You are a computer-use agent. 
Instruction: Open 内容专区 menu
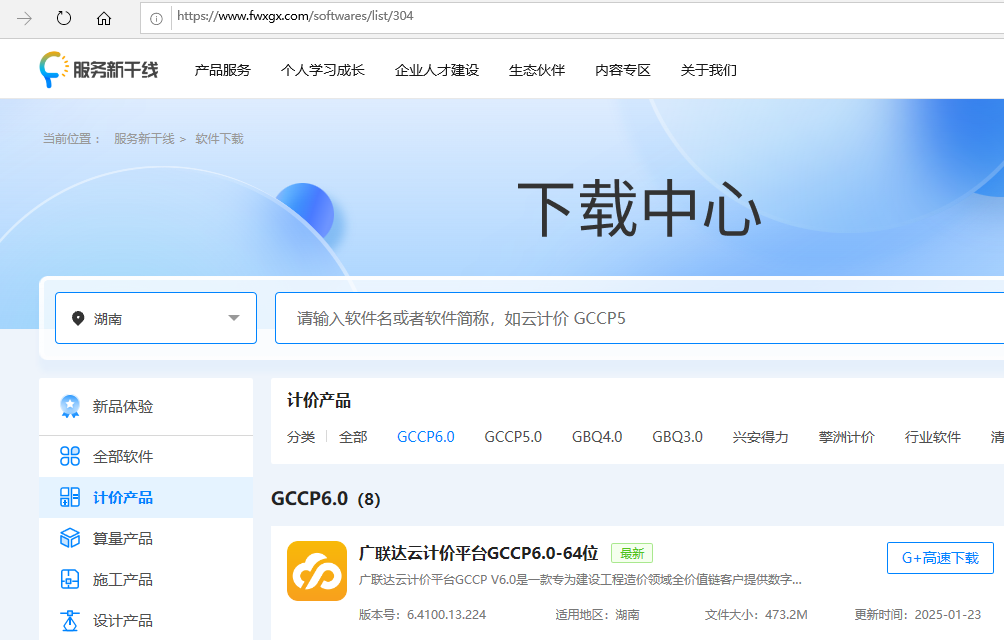(x=622, y=70)
